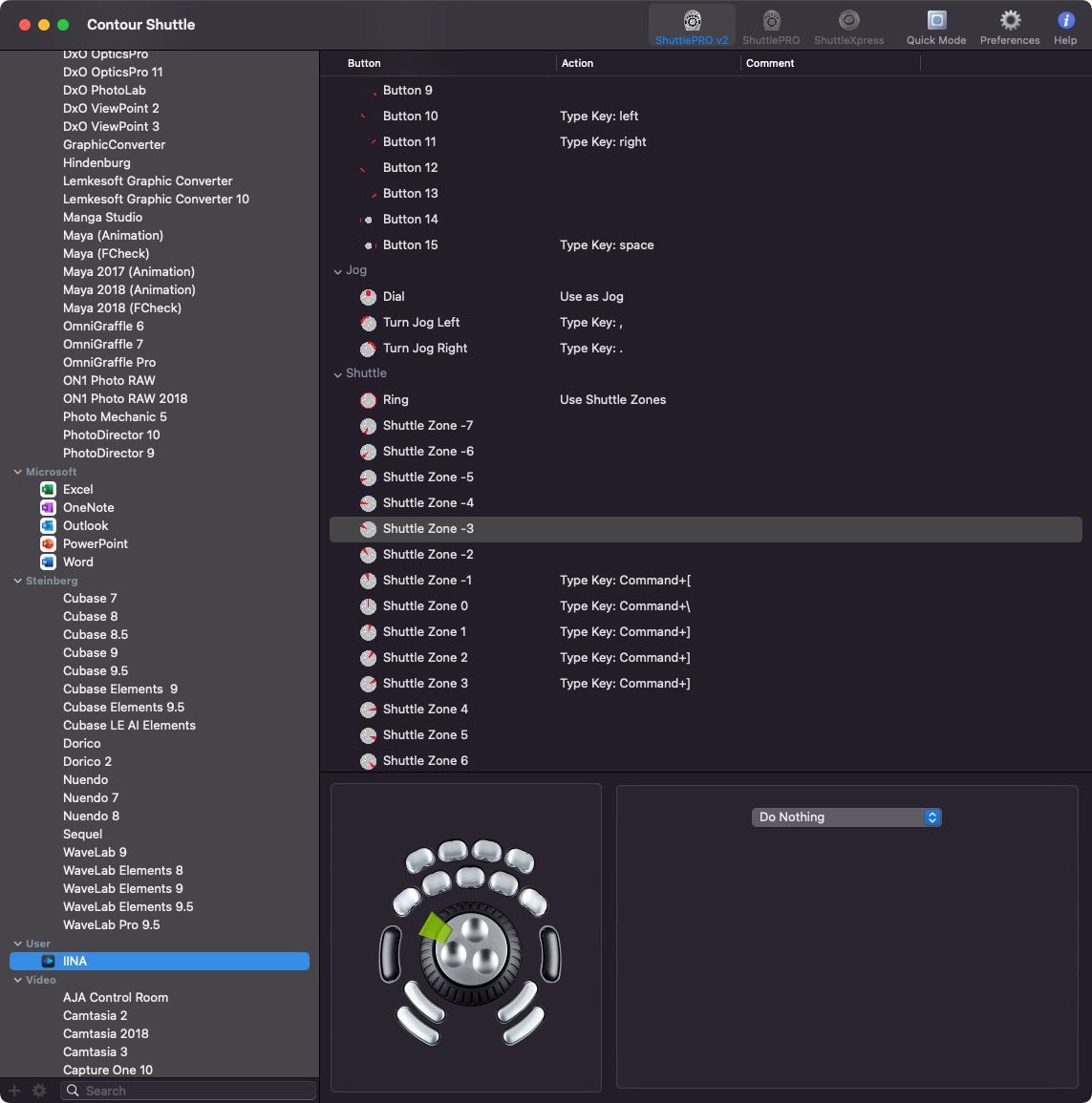Image resolution: width=1092 pixels, height=1103 pixels.
Task: Select Maya 2018 (FCheck) in sidebar
Action: coord(122,308)
